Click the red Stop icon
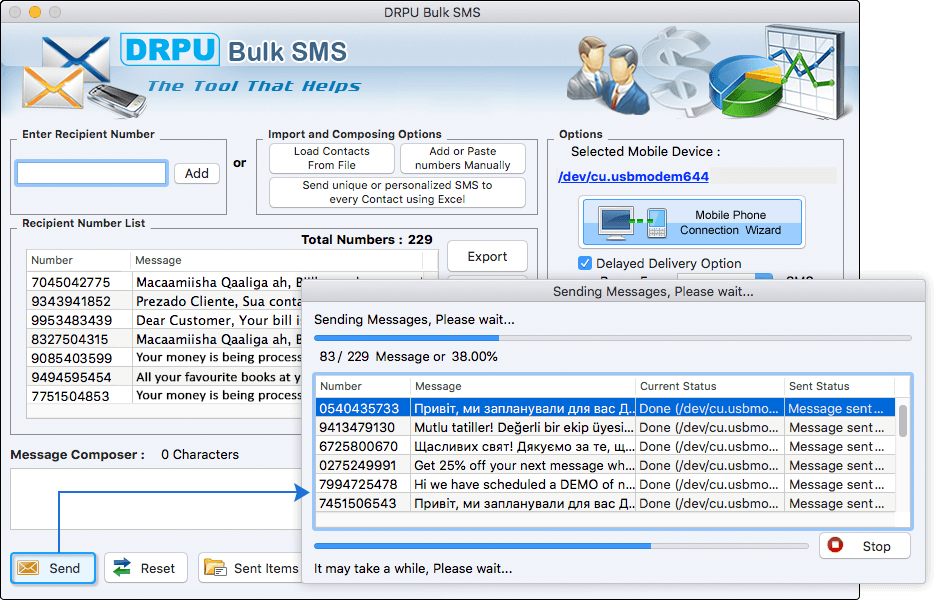 835,545
